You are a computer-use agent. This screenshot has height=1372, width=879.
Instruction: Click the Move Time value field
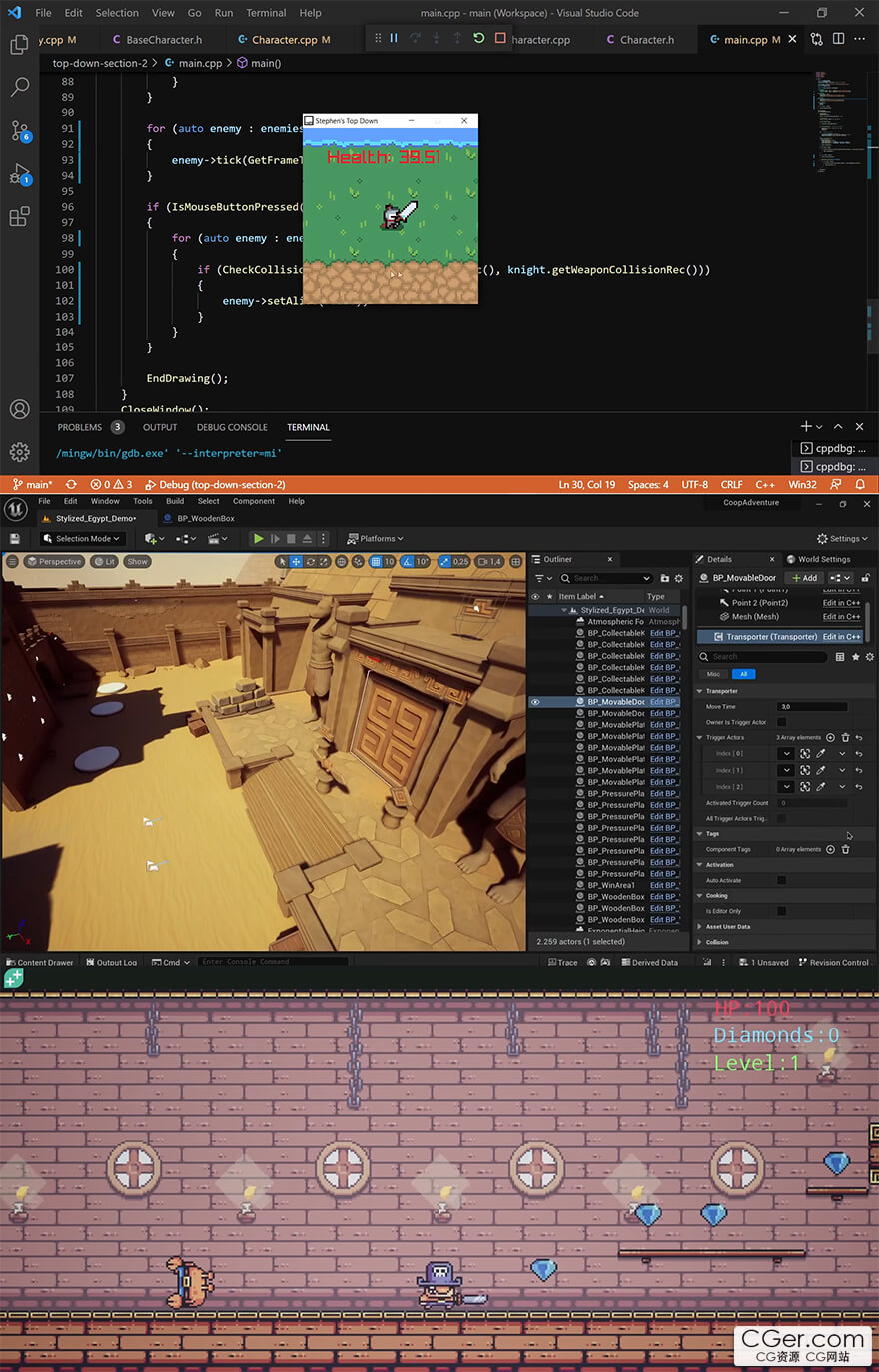(x=812, y=707)
